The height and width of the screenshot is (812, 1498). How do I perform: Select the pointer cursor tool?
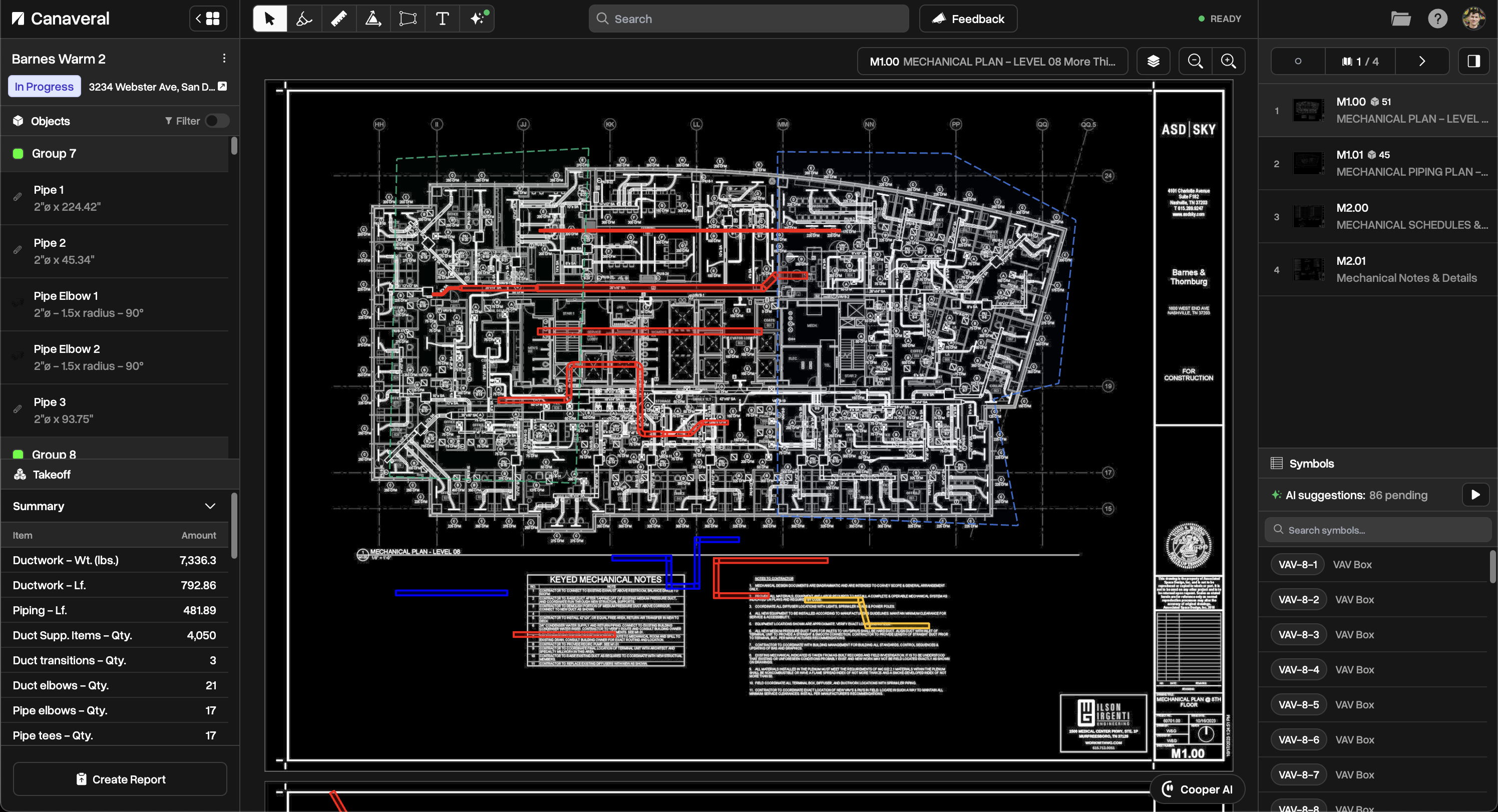pos(270,19)
